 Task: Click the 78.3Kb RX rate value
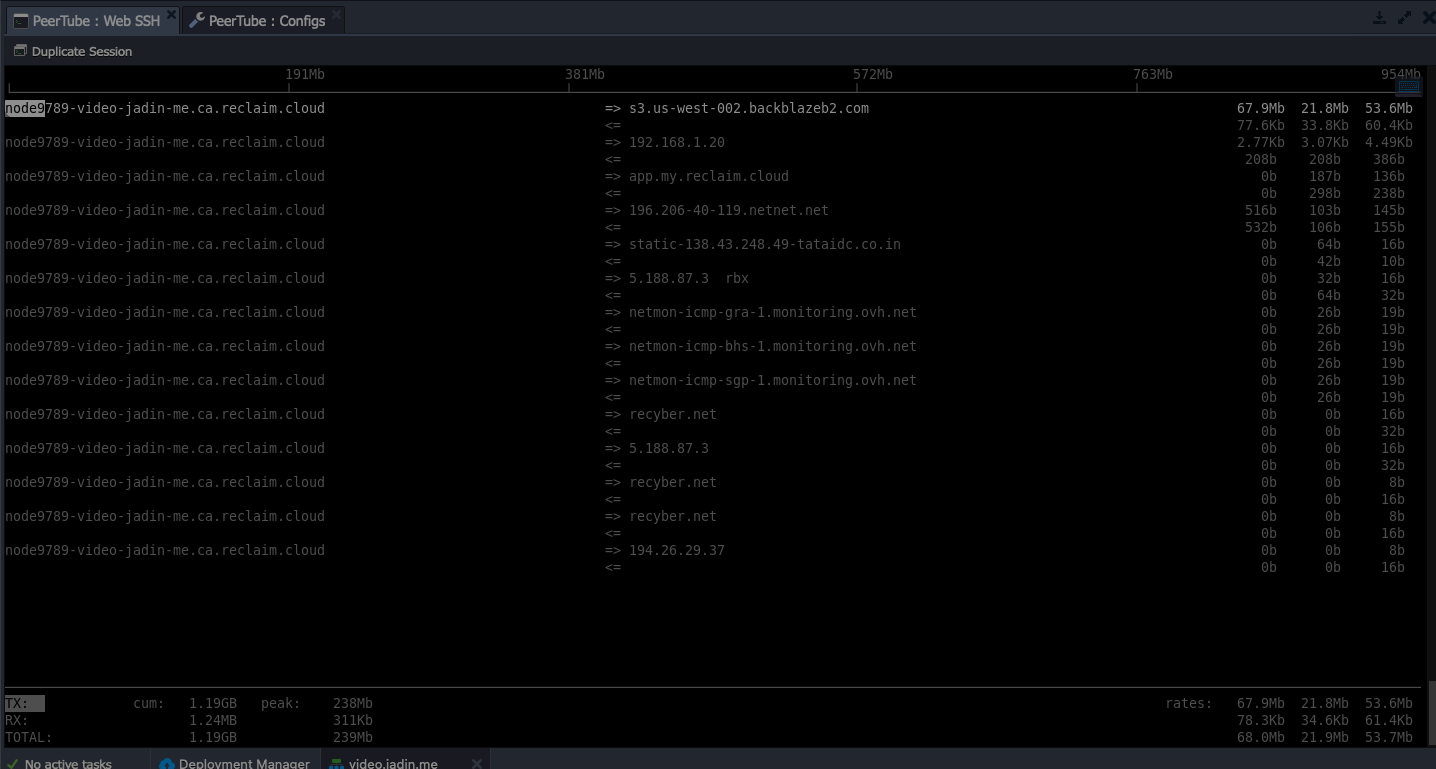[x=1261, y=720]
